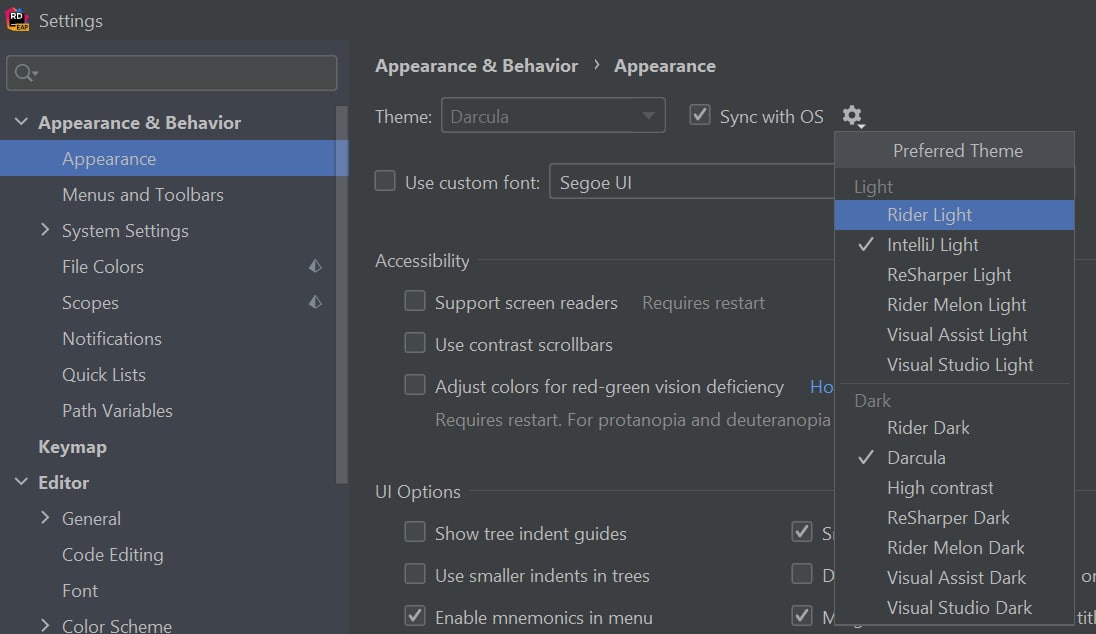The image size is (1096, 634).
Task: Disable Enable mnemonics in menu
Action: point(414,615)
